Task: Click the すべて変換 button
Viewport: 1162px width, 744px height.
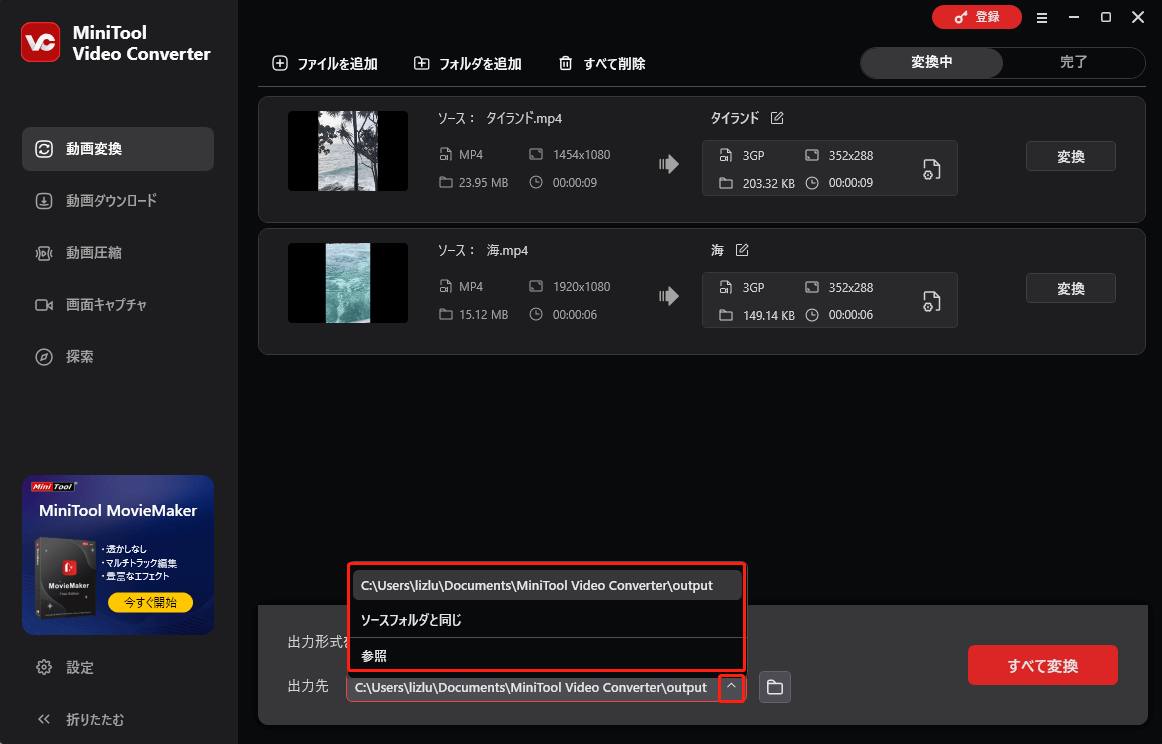Action: 1043,665
